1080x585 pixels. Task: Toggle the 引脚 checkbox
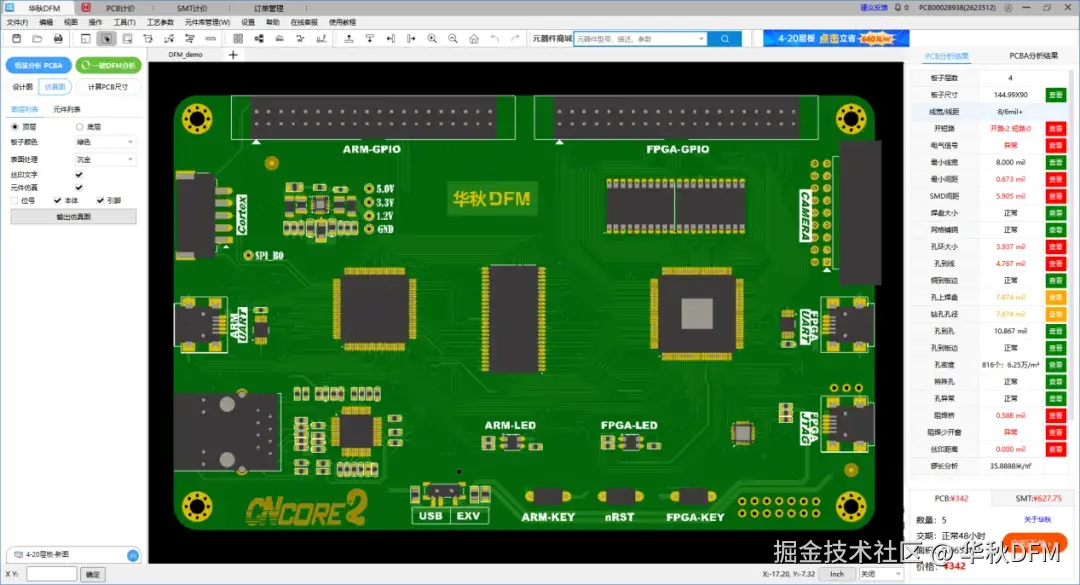pos(101,201)
